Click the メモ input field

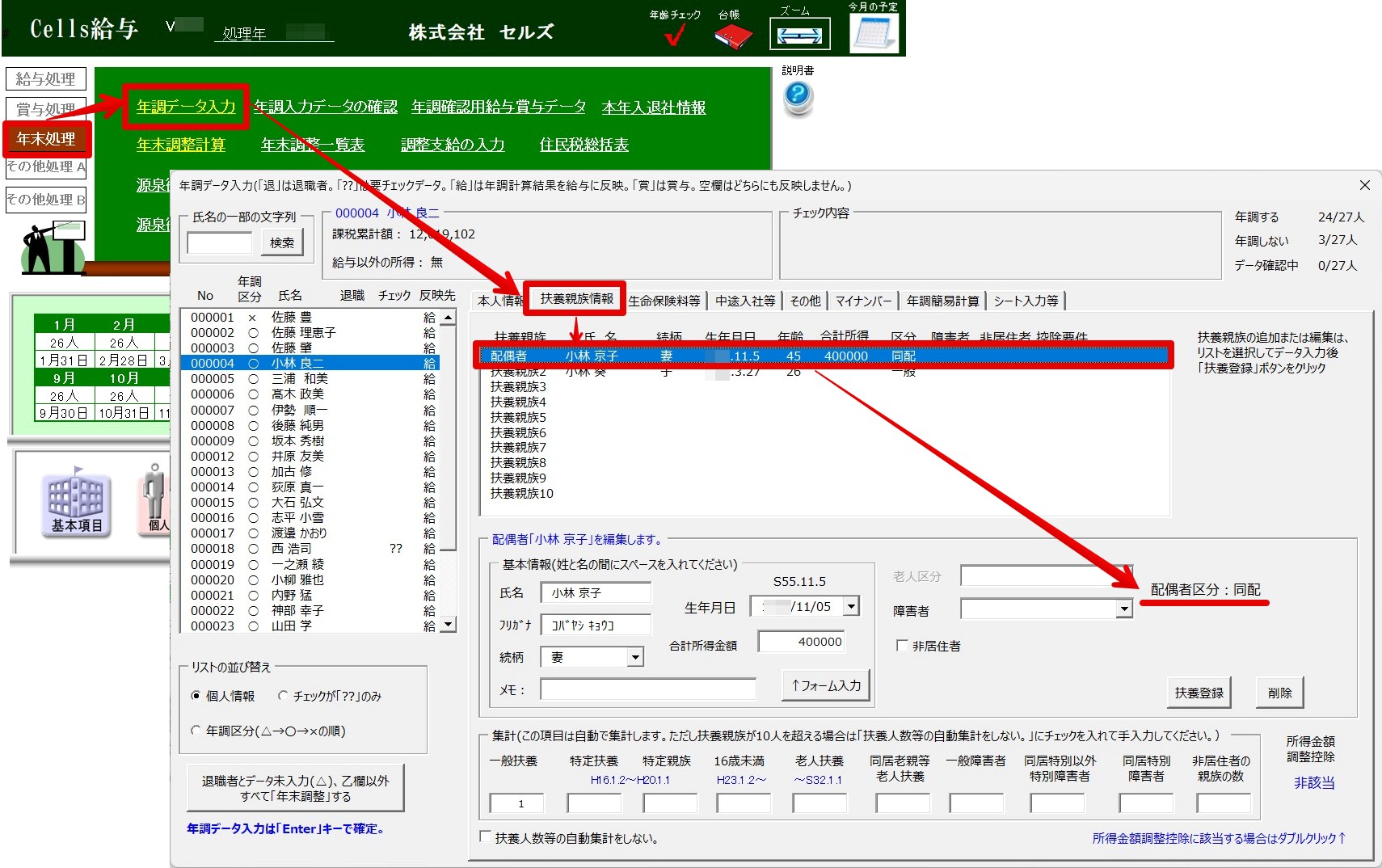648,689
